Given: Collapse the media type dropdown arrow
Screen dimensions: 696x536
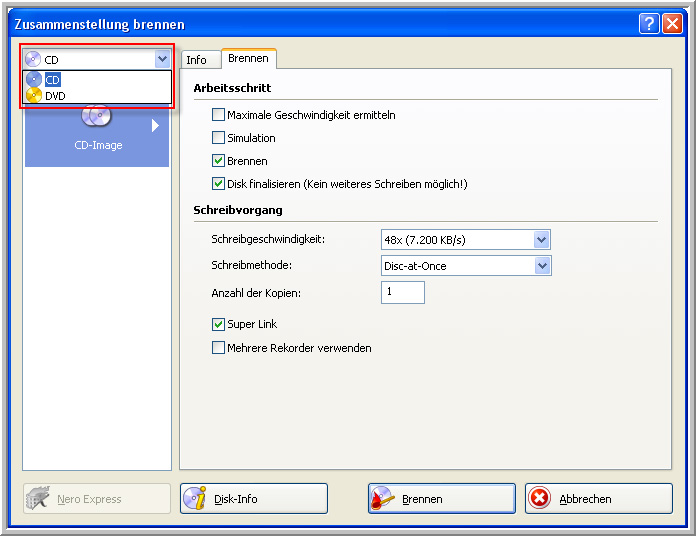Looking at the screenshot, I should click(162, 59).
